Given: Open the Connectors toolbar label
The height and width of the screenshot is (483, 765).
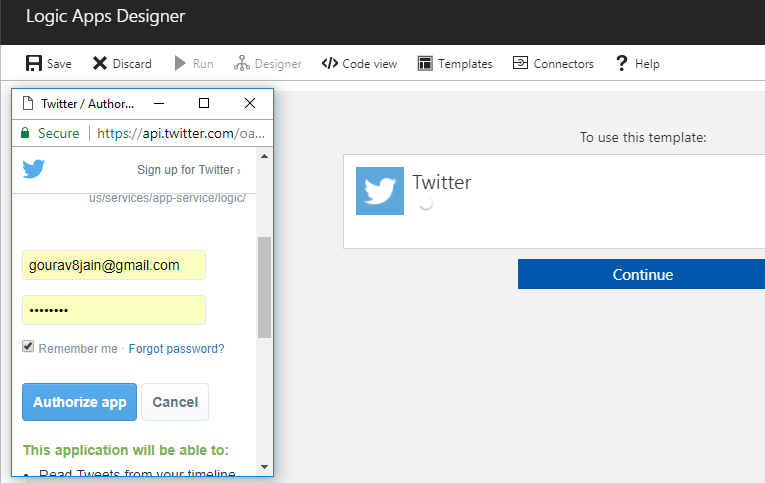Looking at the screenshot, I should 564,64.
